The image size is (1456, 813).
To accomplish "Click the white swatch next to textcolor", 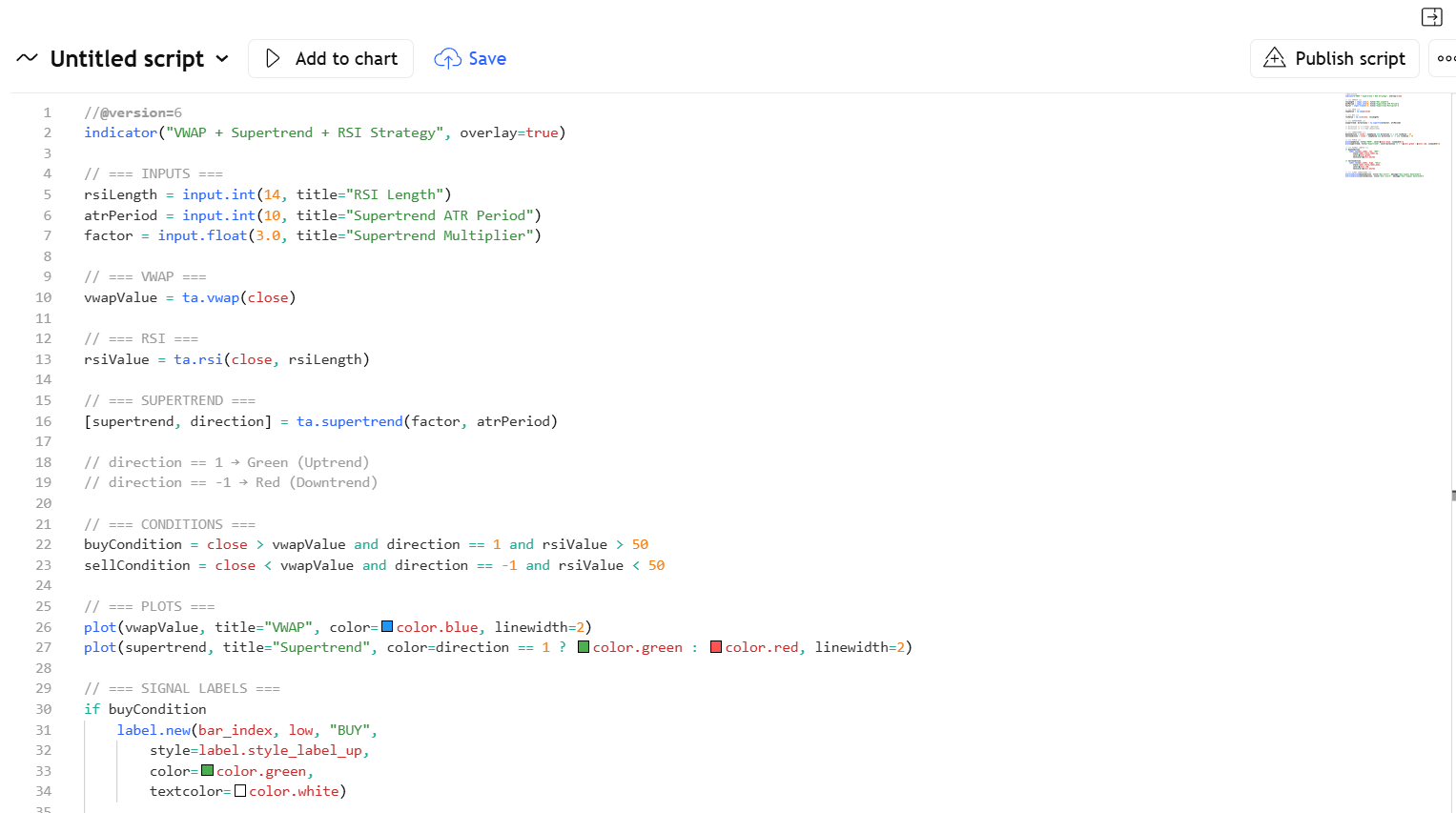I will 240,791.
